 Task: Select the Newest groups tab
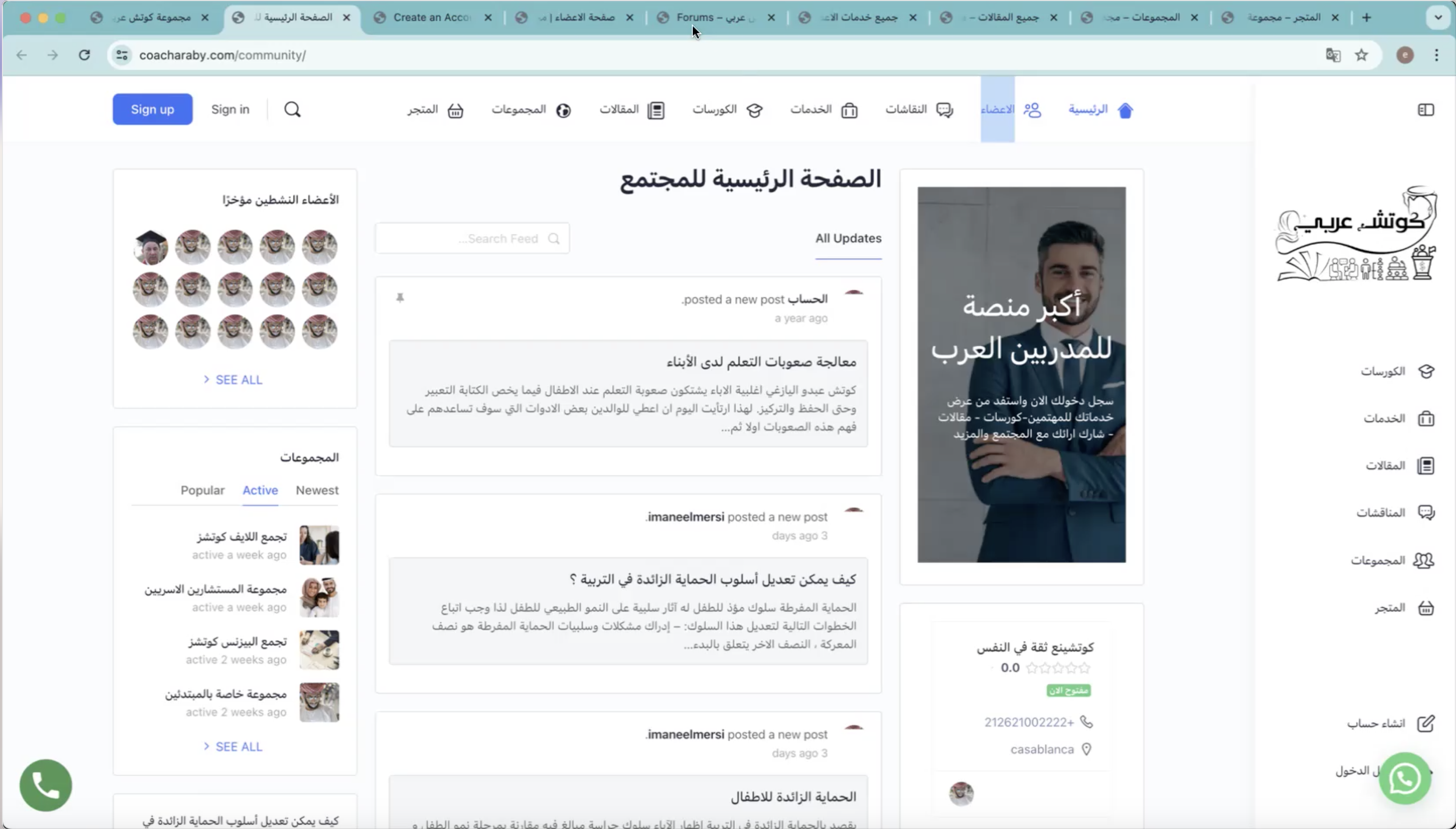[x=317, y=490]
